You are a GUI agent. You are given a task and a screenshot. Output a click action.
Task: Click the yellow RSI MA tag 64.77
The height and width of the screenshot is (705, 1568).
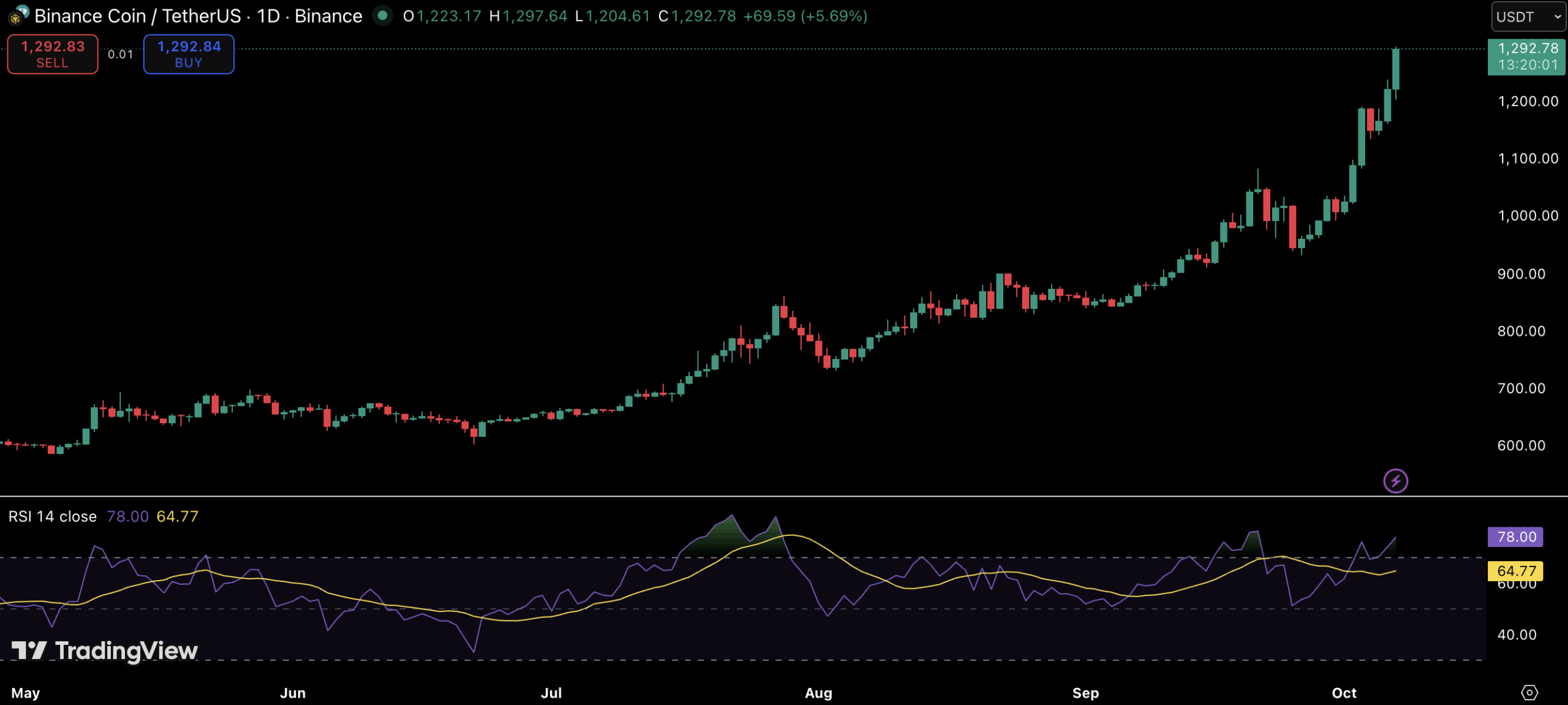(1516, 571)
